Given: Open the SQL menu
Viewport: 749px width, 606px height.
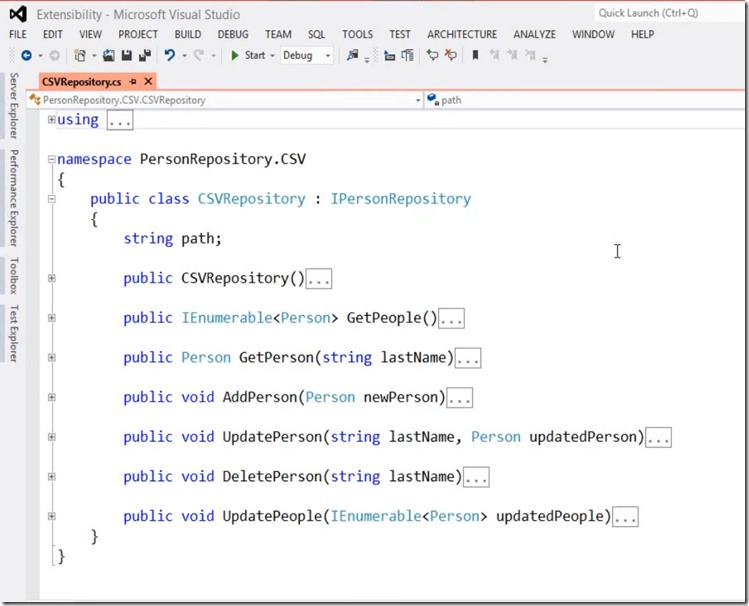Looking at the screenshot, I should 316,34.
